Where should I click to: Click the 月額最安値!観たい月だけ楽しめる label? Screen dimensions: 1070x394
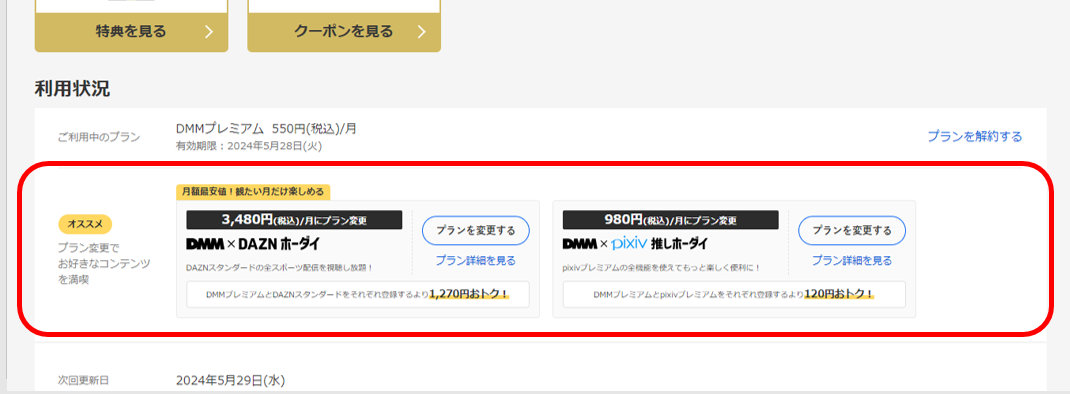(253, 192)
